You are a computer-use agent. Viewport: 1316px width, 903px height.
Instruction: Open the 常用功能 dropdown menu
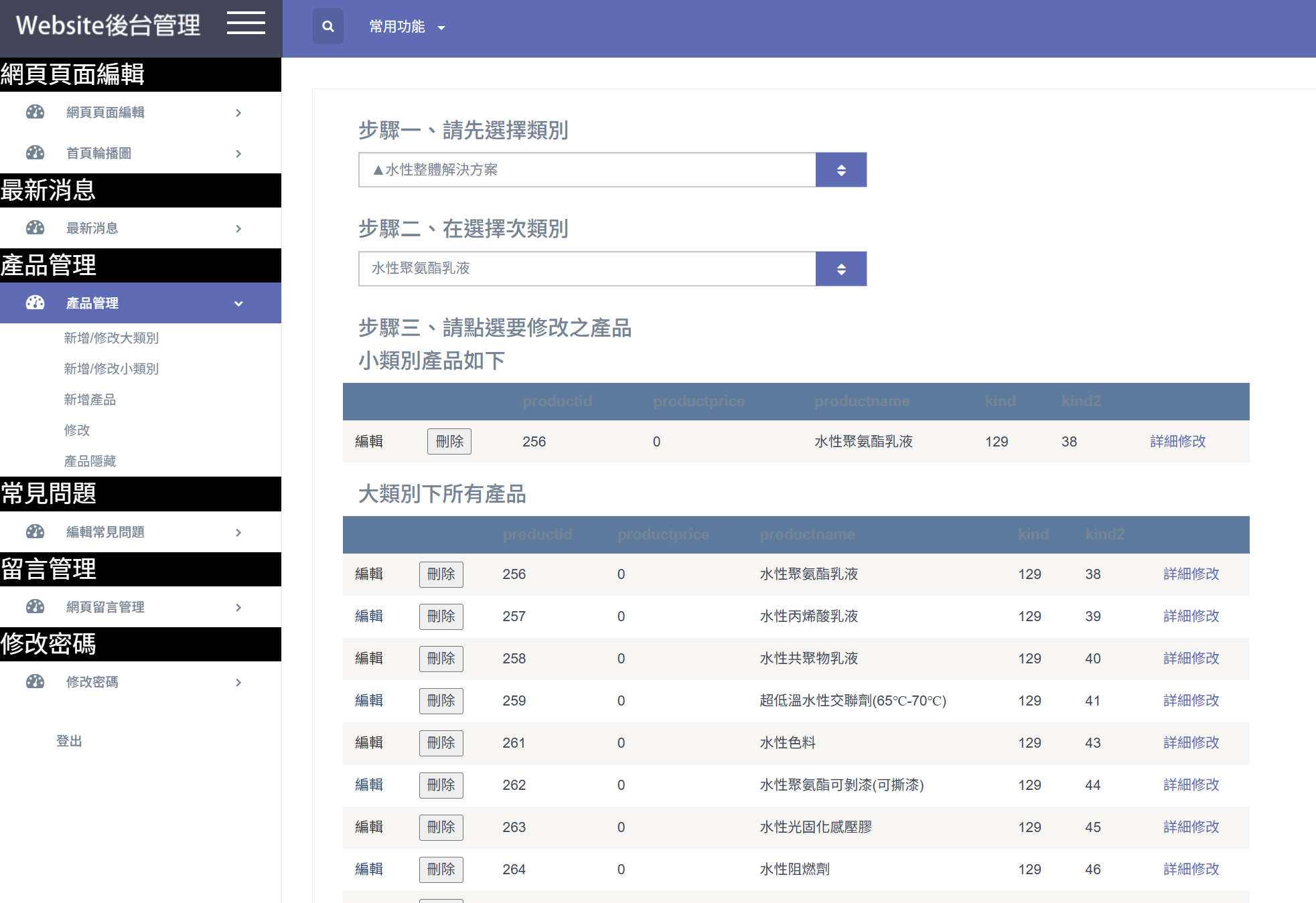(407, 27)
